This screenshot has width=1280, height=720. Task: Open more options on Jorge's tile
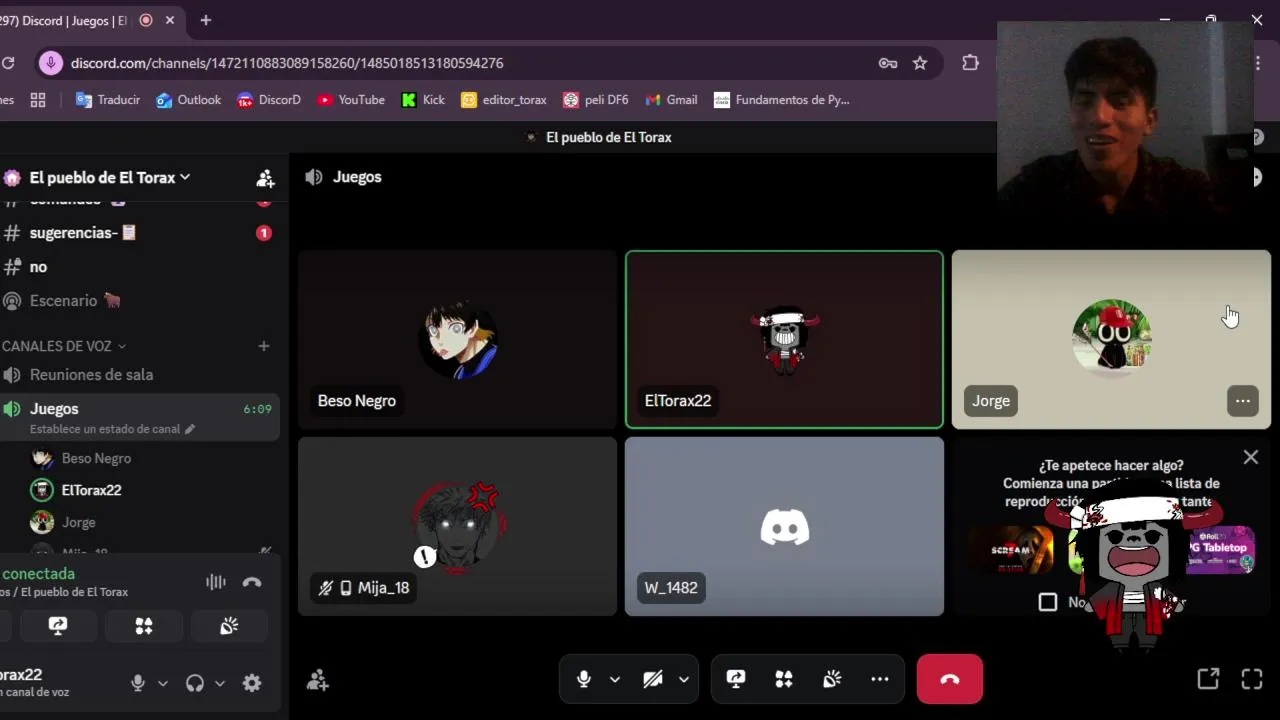[x=1243, y=401]
